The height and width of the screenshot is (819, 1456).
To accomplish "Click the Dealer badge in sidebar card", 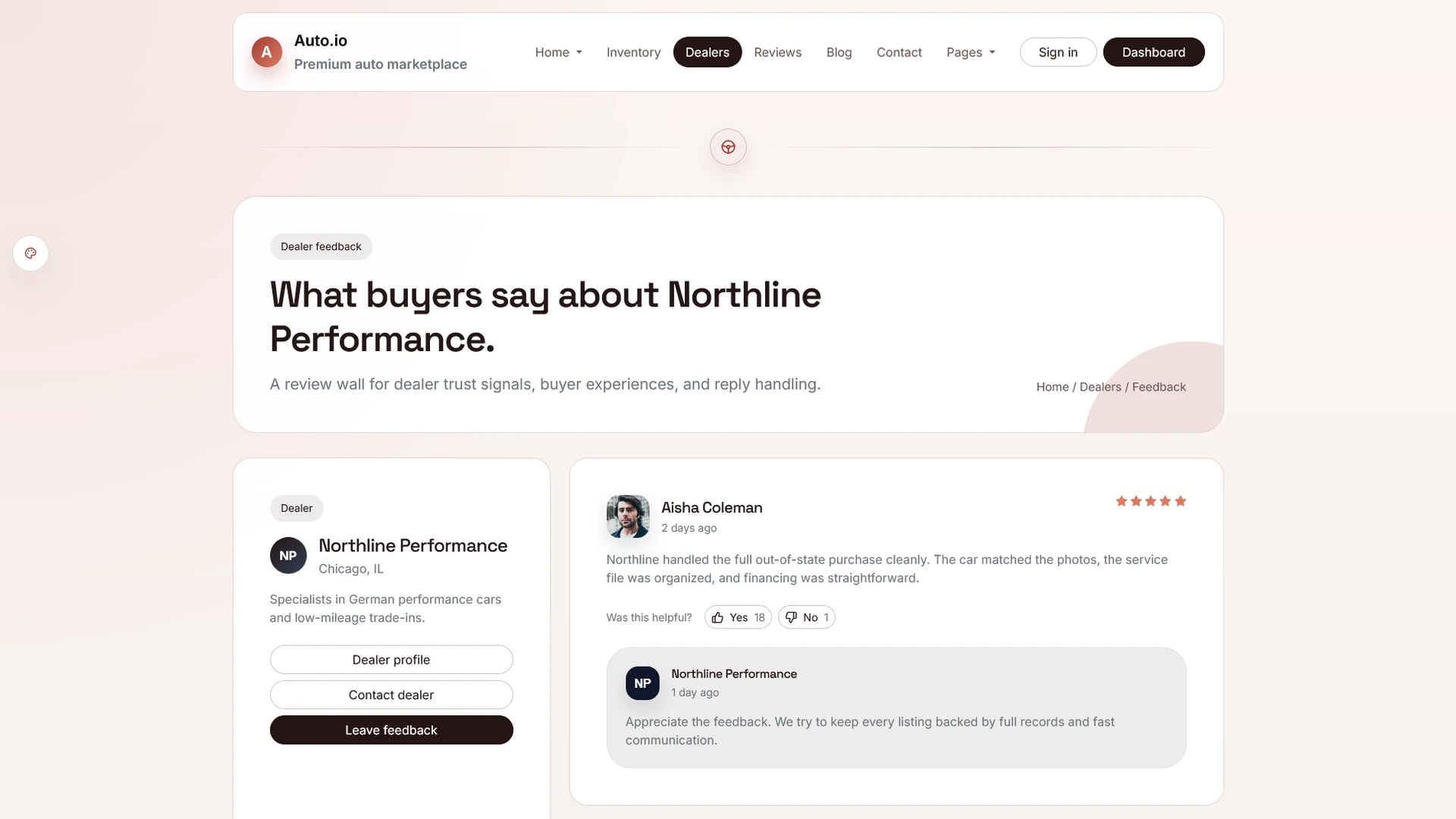I will (x=297, y=508).
